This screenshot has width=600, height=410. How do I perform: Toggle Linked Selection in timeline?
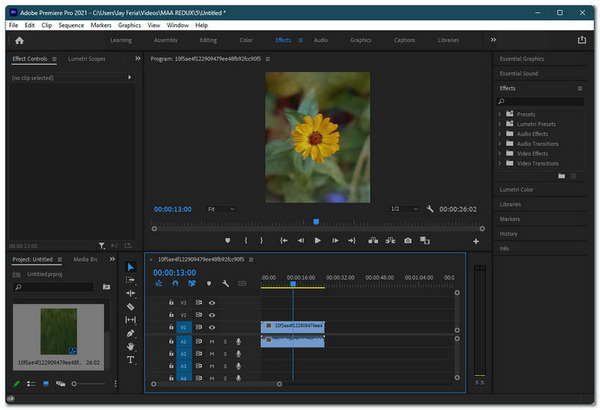pyautogui.click(x=192, y=284)
